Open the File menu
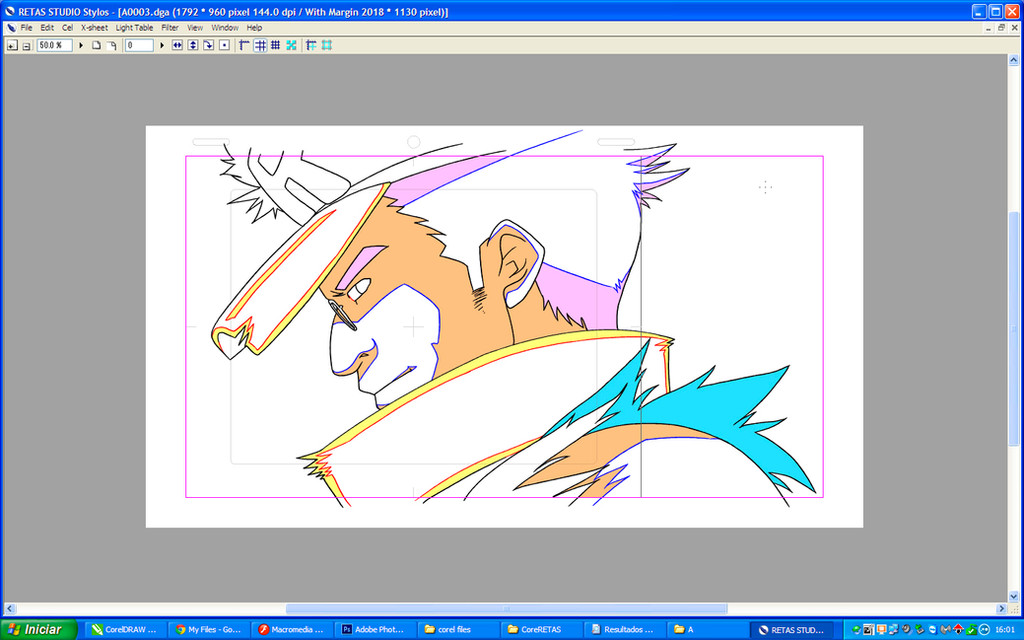The height and width of the screenshot is (640, 1024). (x=26, y=28)
